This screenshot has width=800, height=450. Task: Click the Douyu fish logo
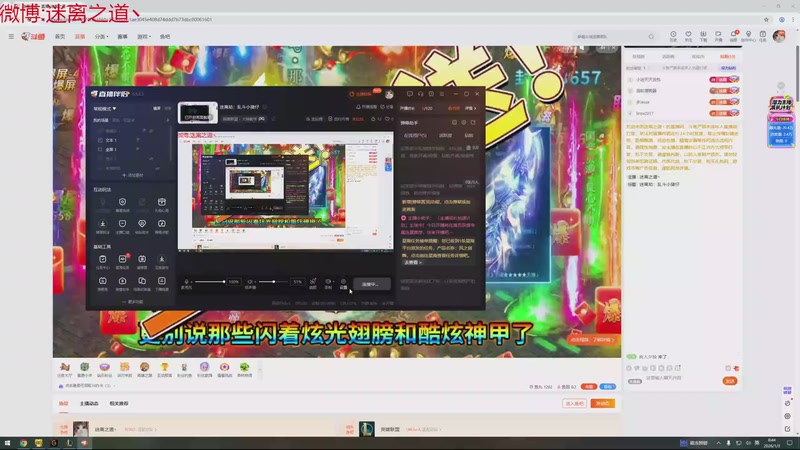33,36
